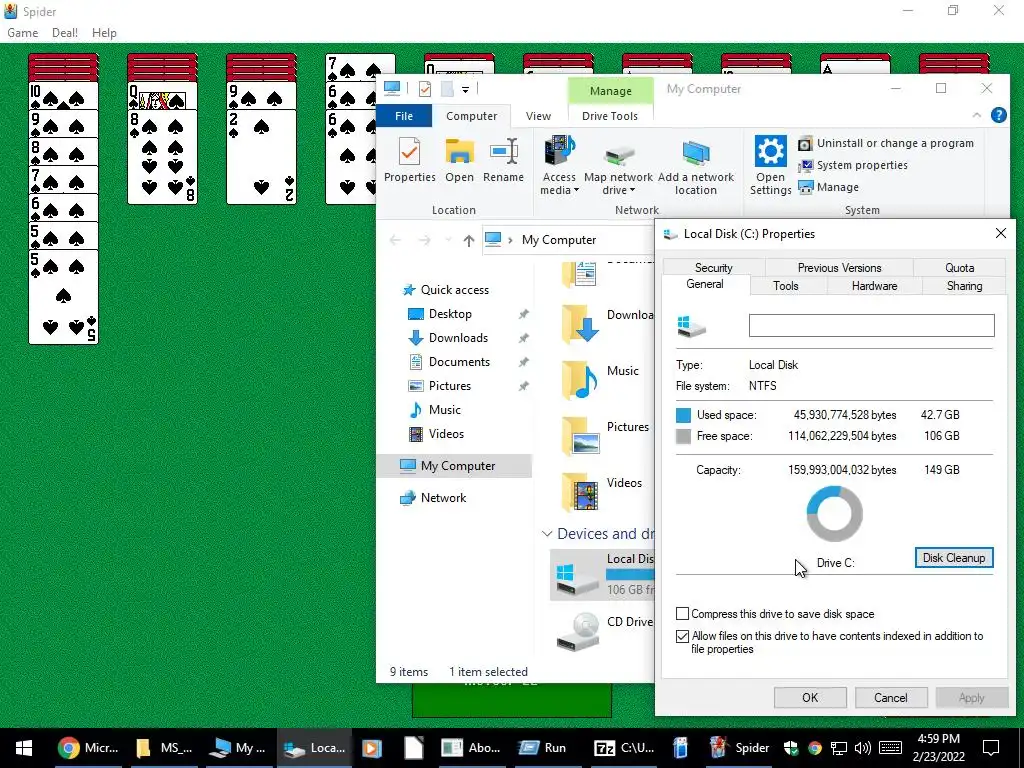Click the Windows Start button
Image resolution: width=1024 pixels, height=768 pixels.
pyautogui.click(x=24, y=748)
